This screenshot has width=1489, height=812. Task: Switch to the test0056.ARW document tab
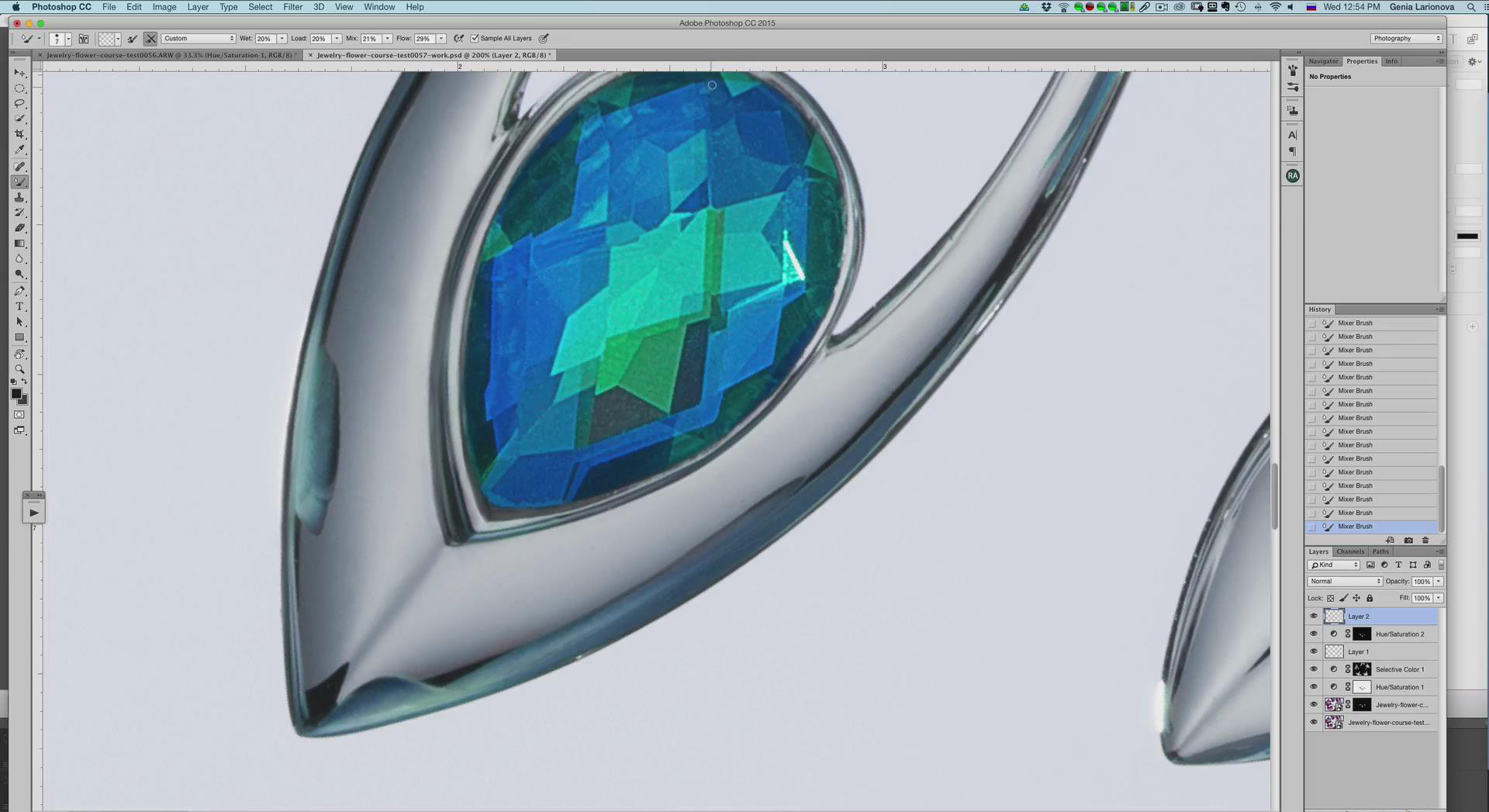[169, 55]
